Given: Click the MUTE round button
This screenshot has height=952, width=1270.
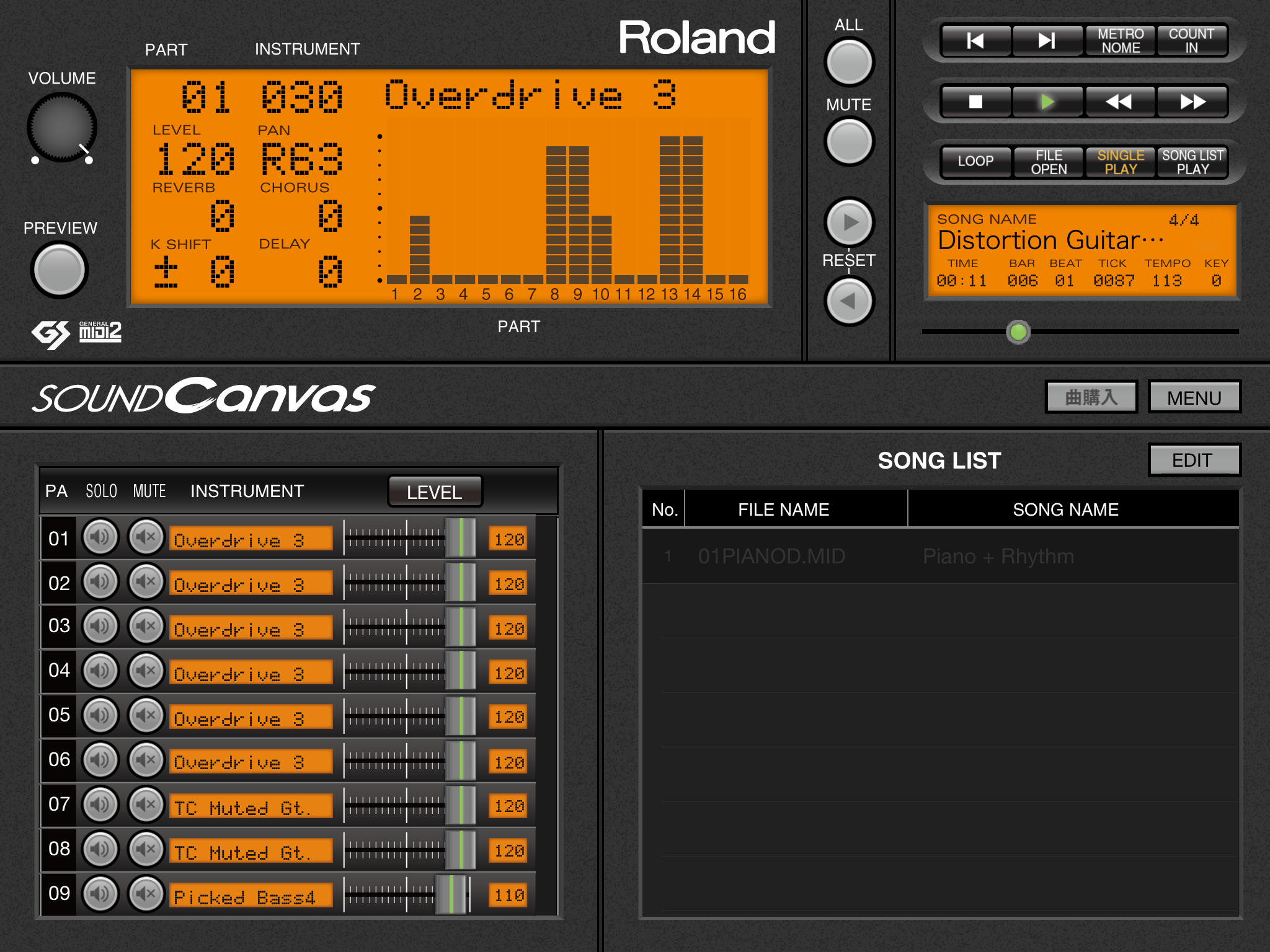Looking at the screenshot, I should click(849, 141).
